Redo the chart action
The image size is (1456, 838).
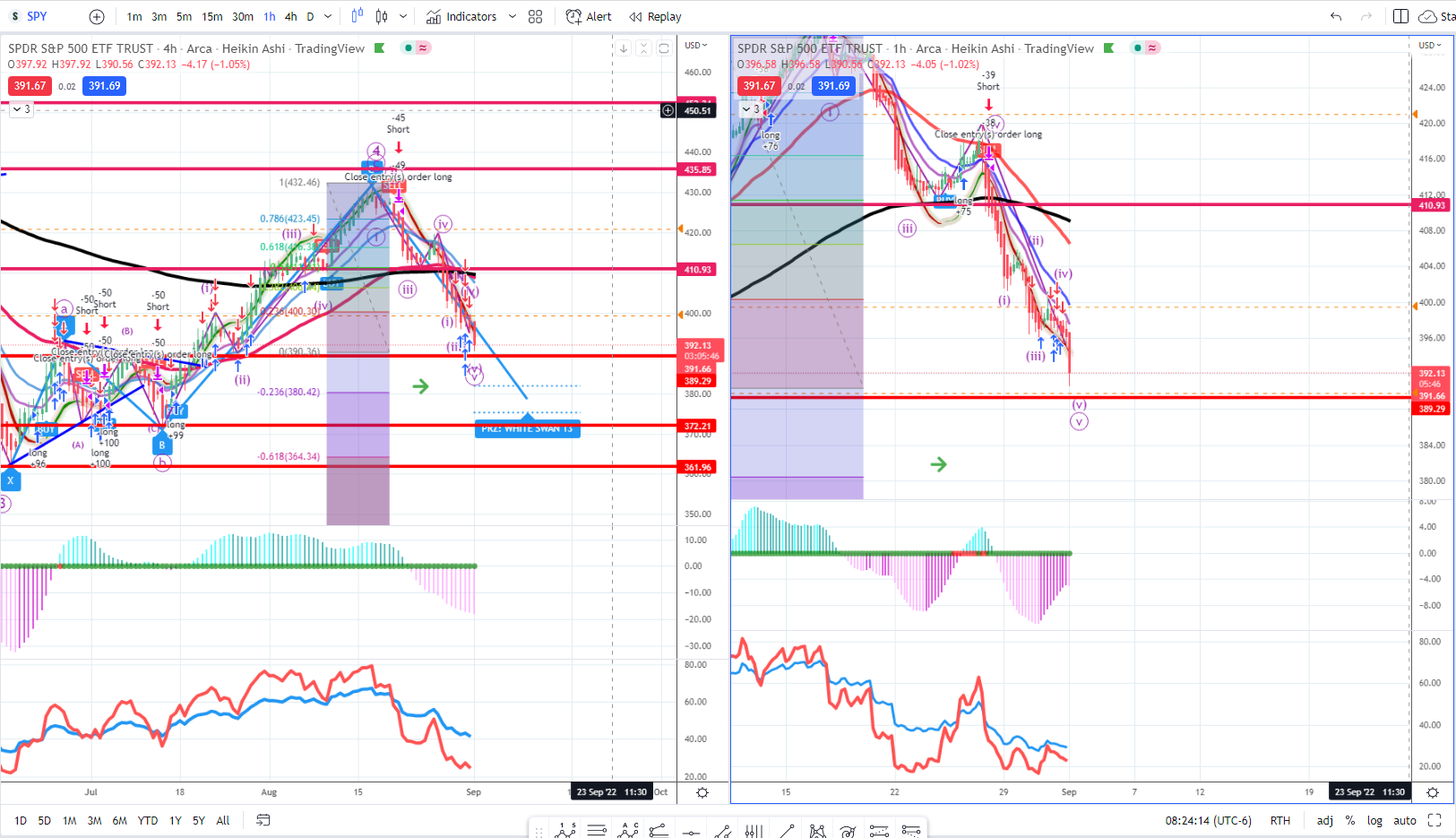coord(1366,16)
